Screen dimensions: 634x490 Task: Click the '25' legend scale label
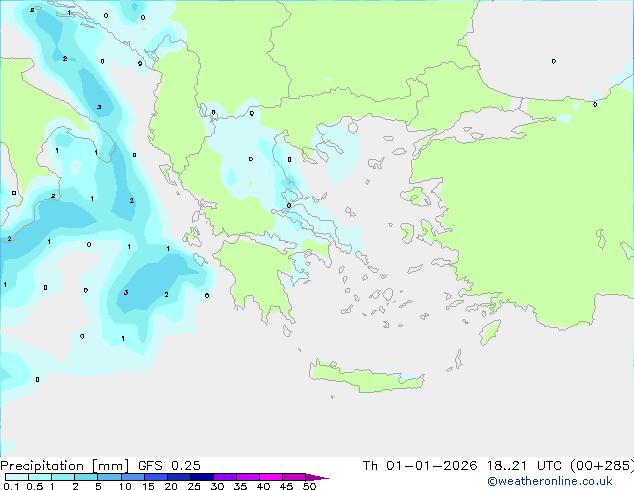[x=194, y=486]
